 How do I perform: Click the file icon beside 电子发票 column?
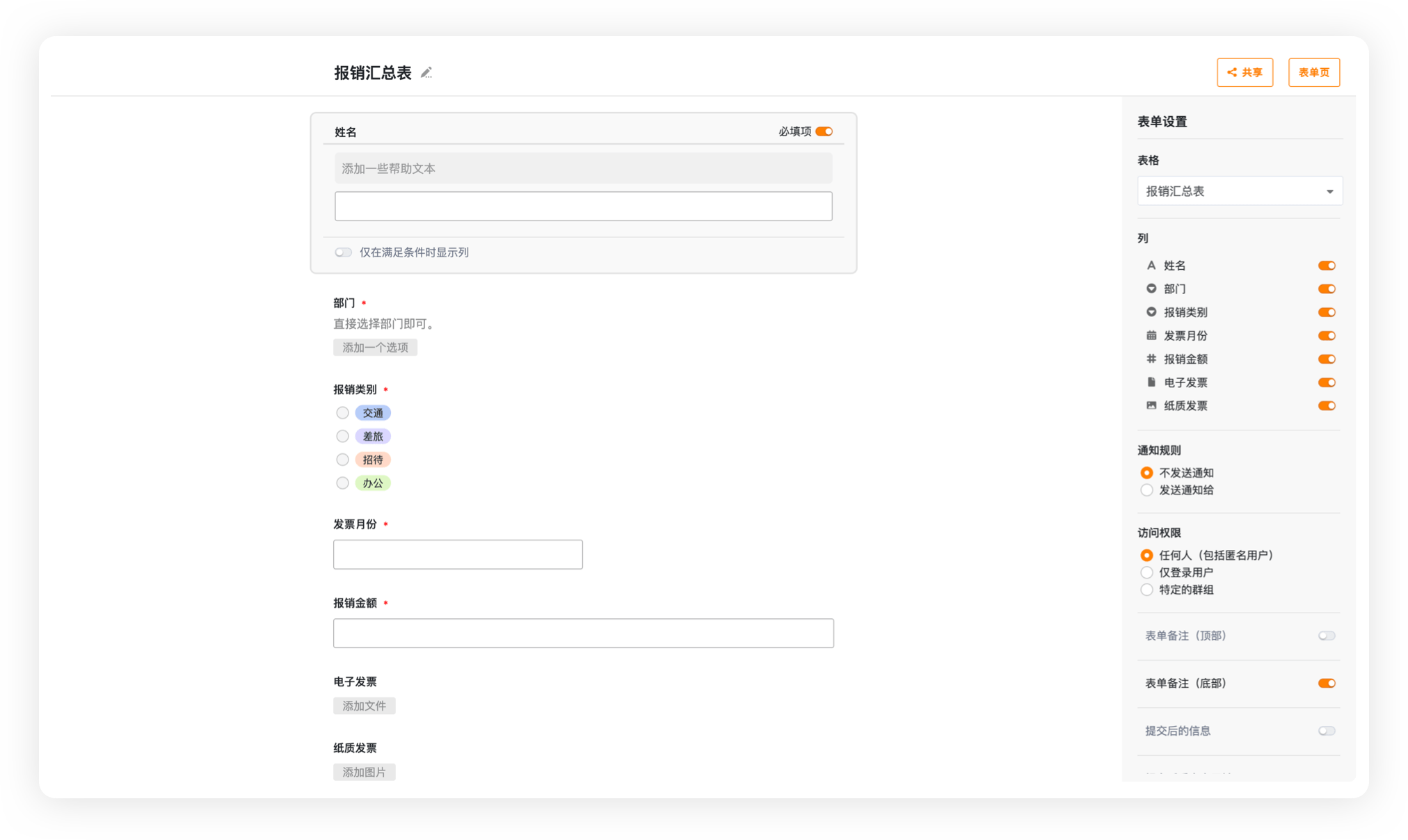tap(1151, 382)
